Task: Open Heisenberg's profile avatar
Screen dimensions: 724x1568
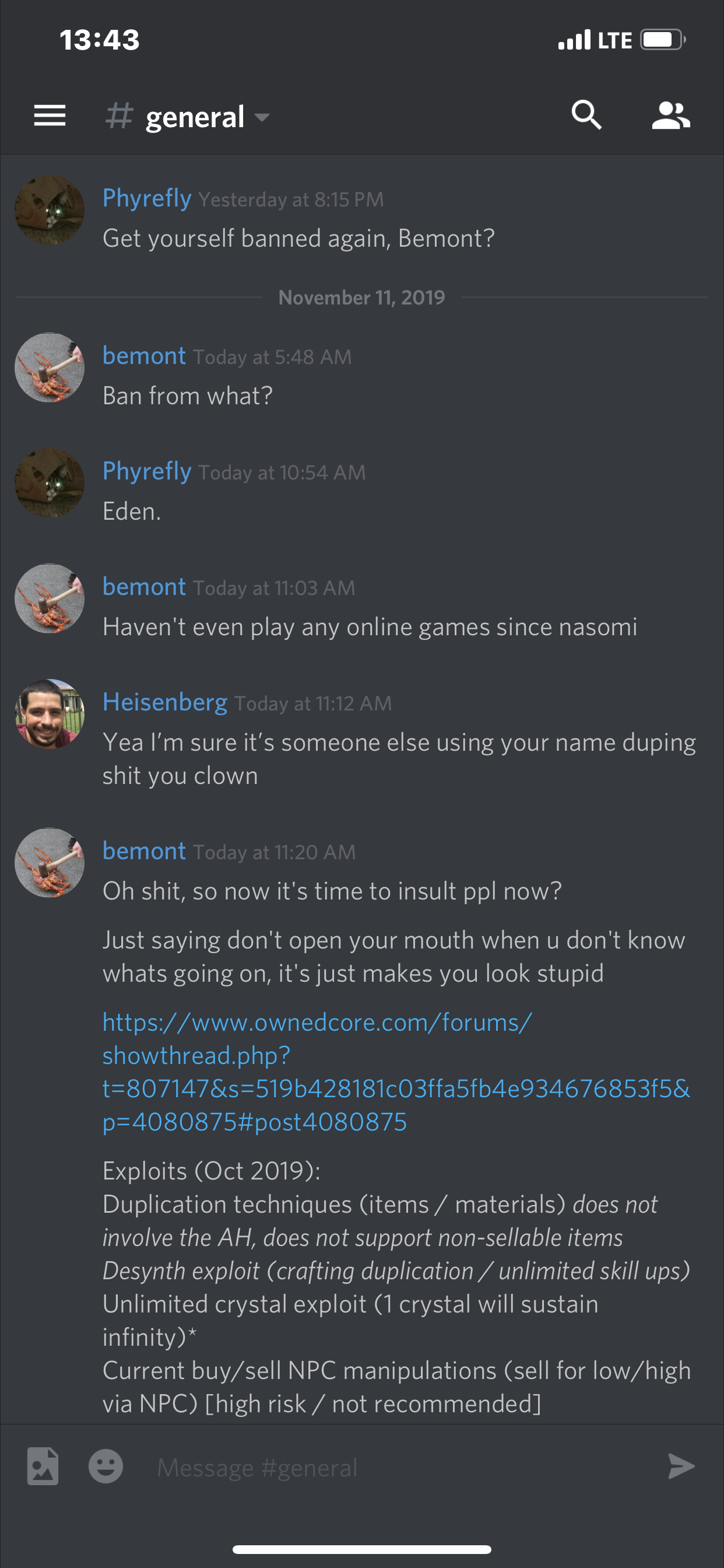Action: click(50, 713)
